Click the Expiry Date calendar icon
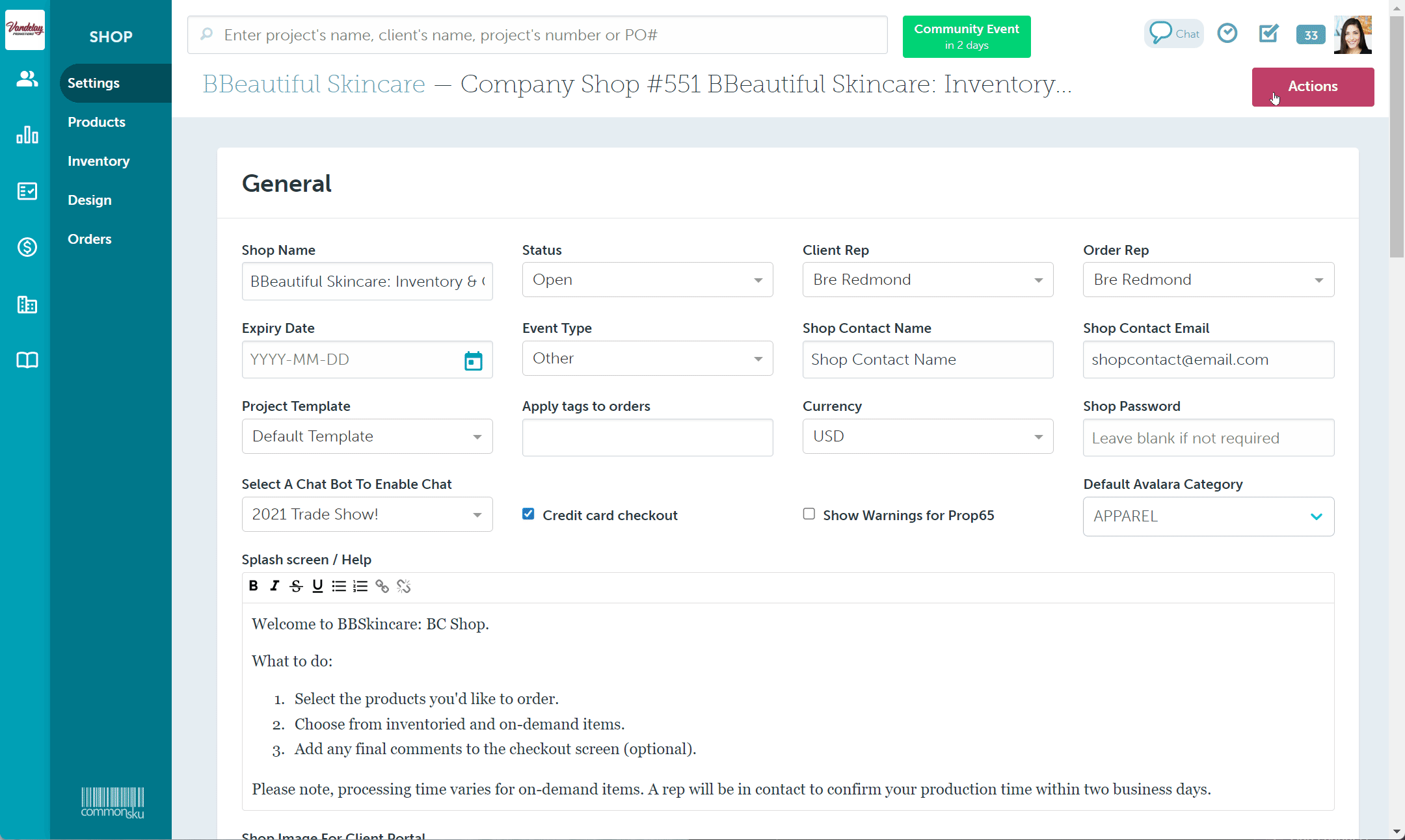Viewport: 1405px width, 840px height. click(x=473, y=360)
